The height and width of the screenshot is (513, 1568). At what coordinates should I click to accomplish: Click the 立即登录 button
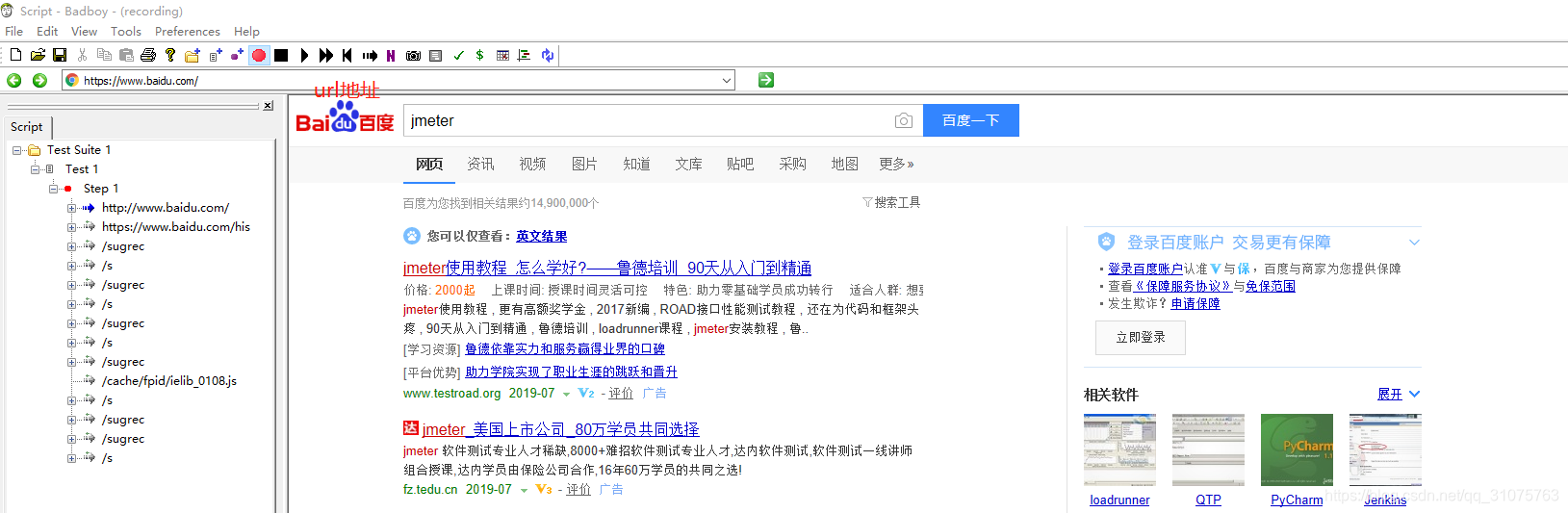(x=1141, y=338)
